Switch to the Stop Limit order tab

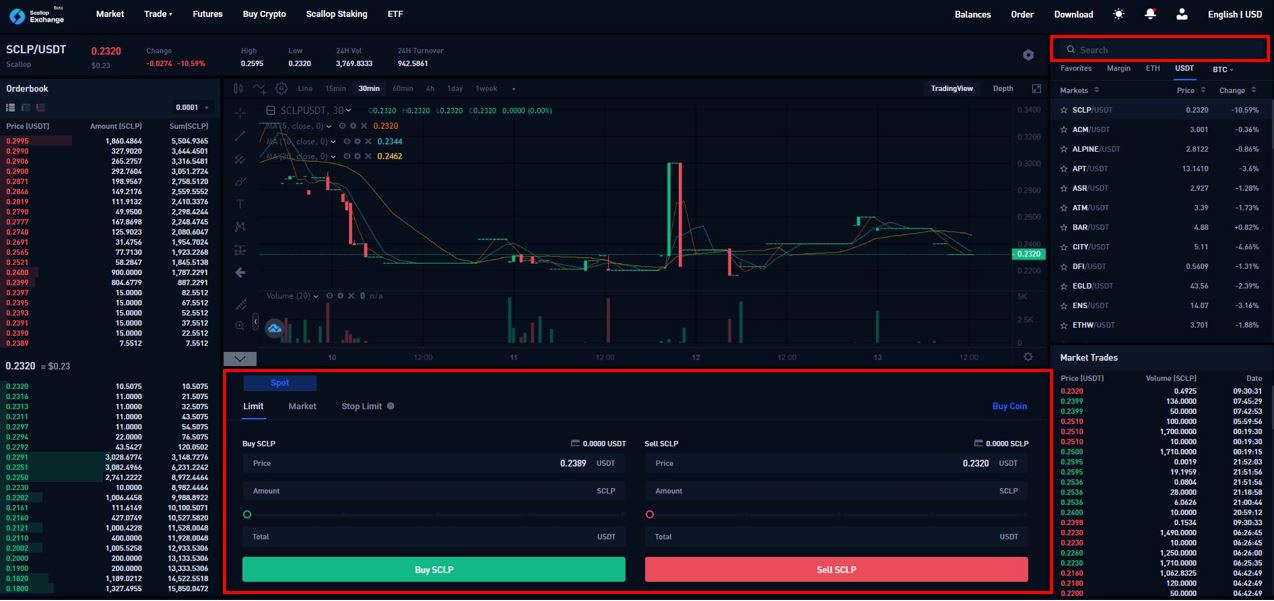coord(361,406)
